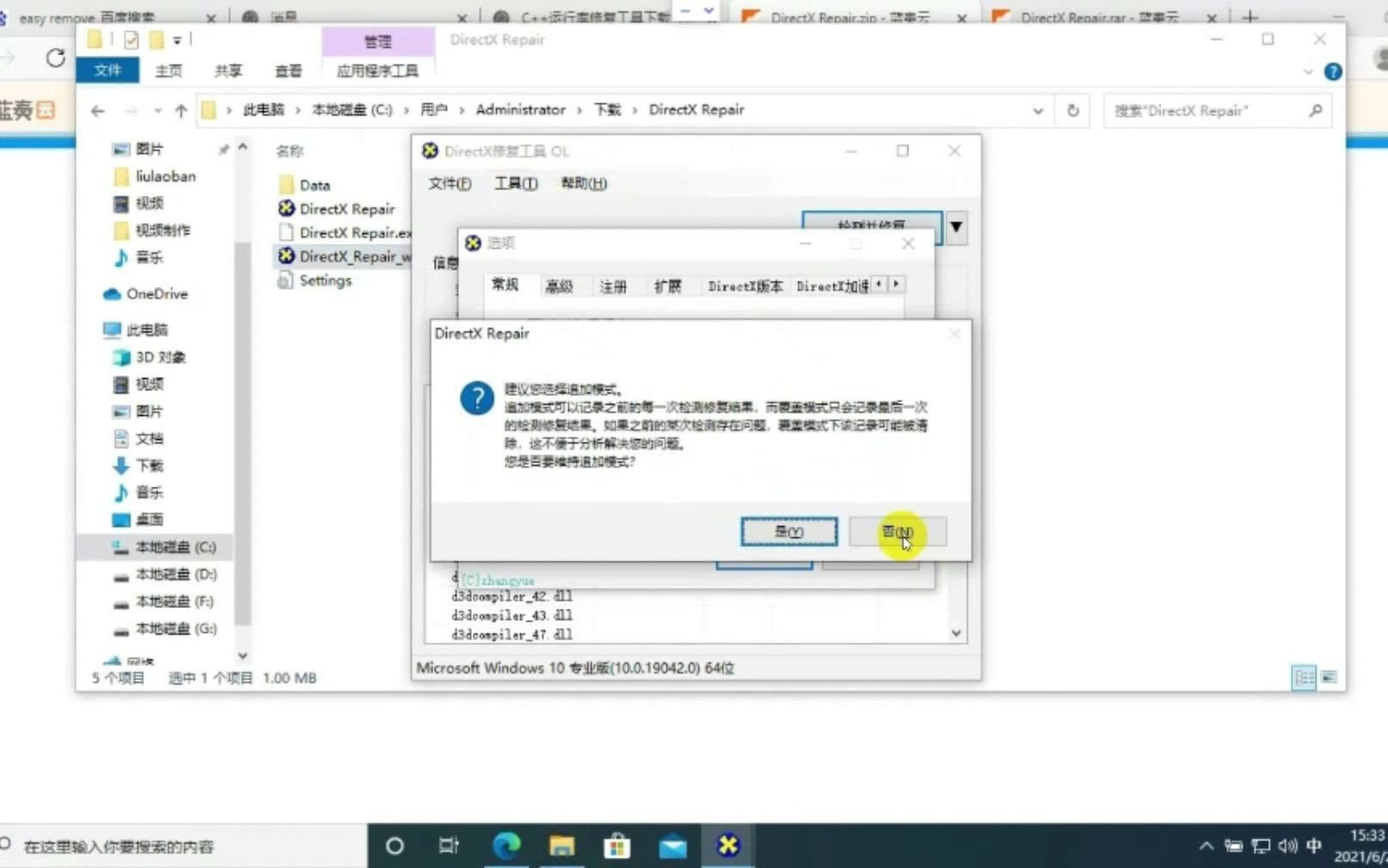
Task: Click 此电脑 in the address breadcrumb
Action: point(263,109)
